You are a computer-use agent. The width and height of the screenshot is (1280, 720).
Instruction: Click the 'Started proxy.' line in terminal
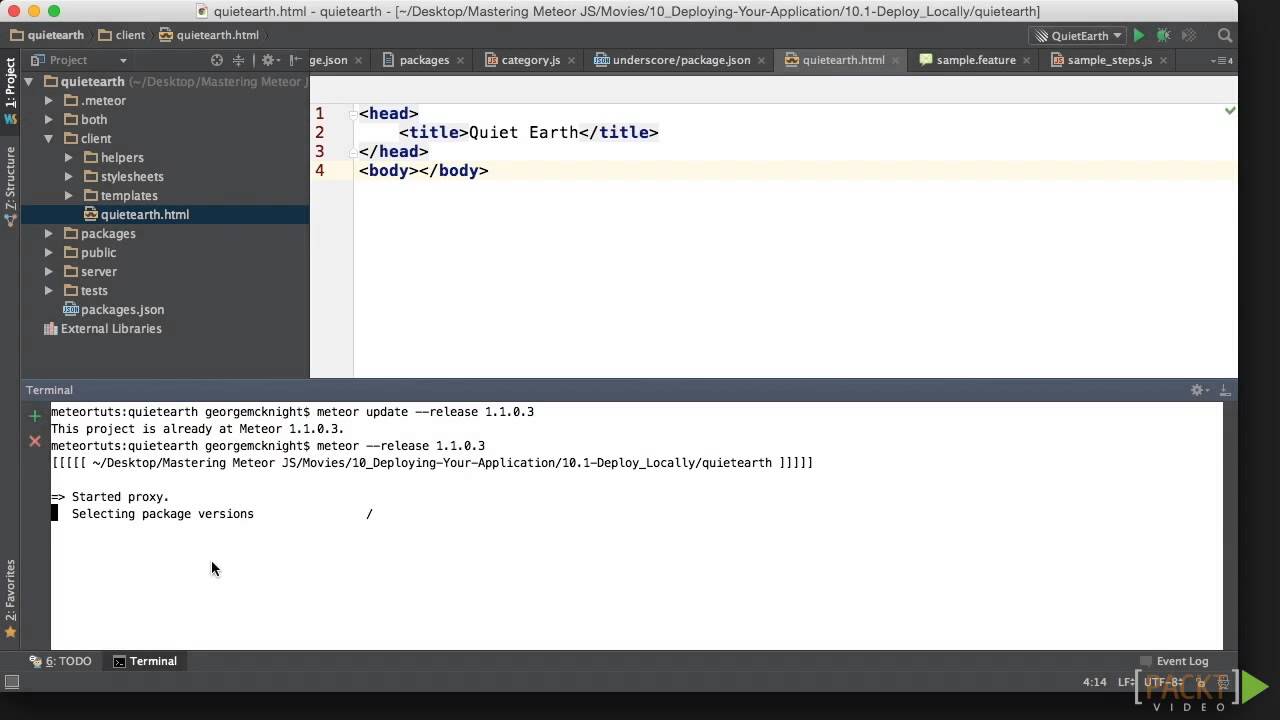[110, 497]
